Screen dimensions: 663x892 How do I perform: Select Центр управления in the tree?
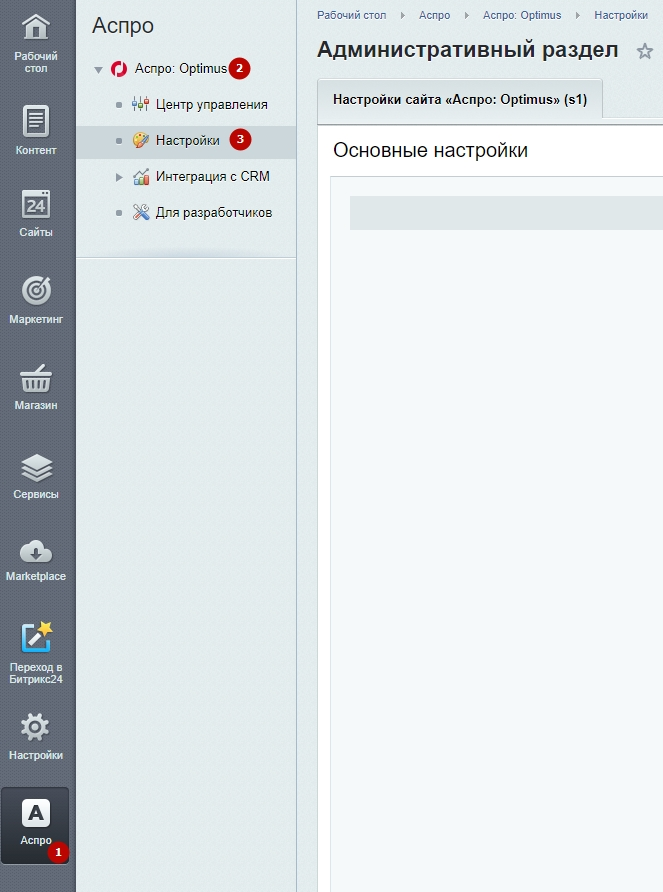click(x=212, y=105)
